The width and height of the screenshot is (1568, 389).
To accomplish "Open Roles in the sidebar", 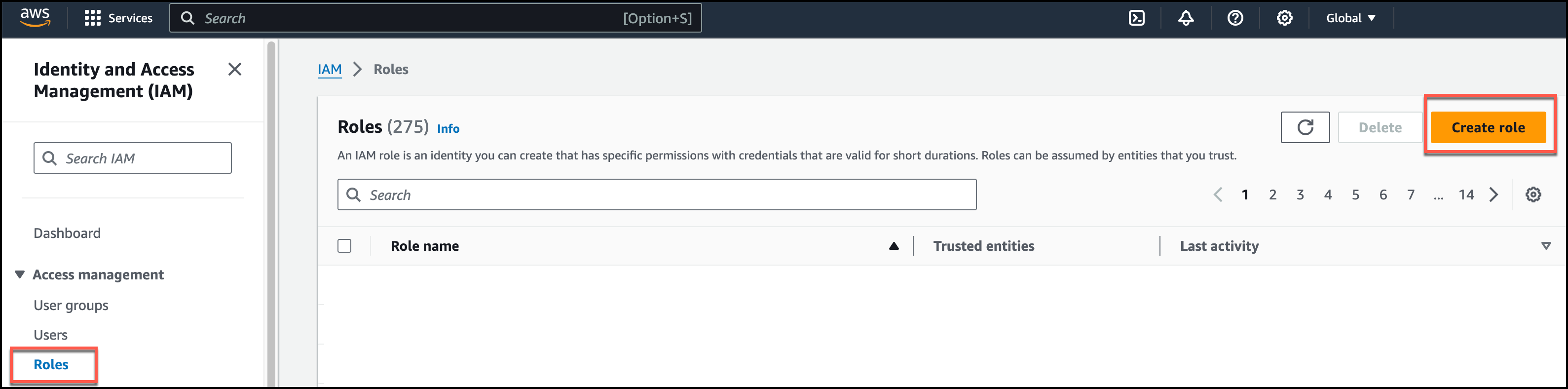I will (51, 365).
